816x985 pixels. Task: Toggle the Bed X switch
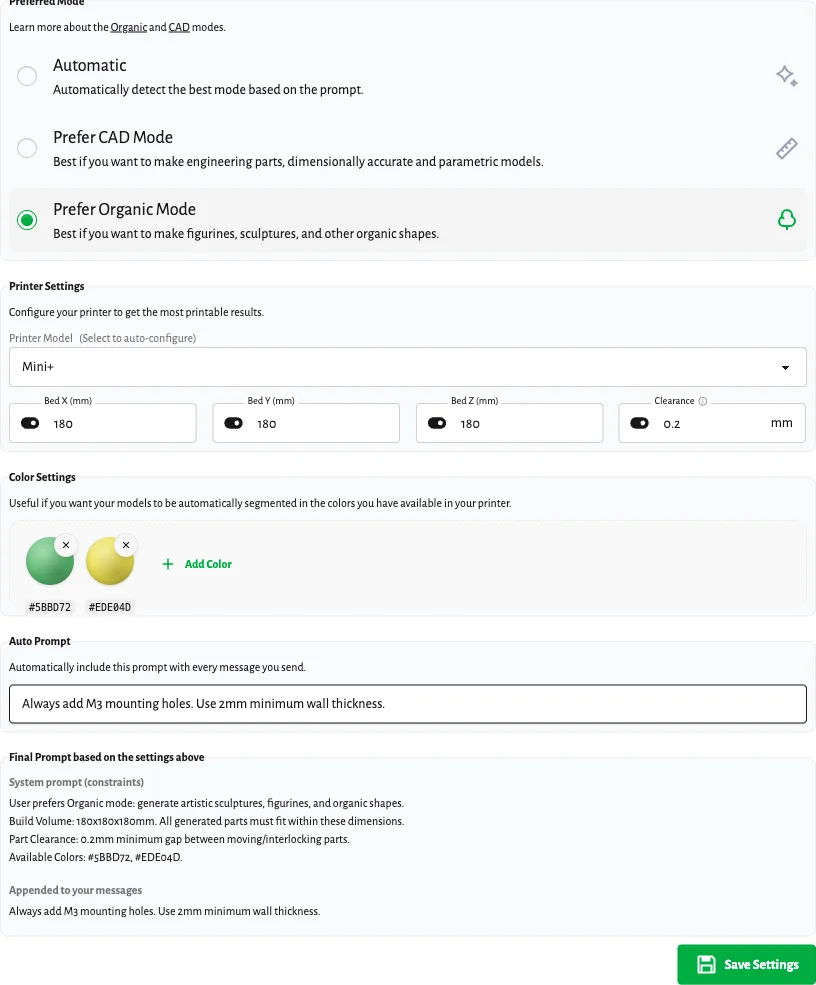click(30, 423)
